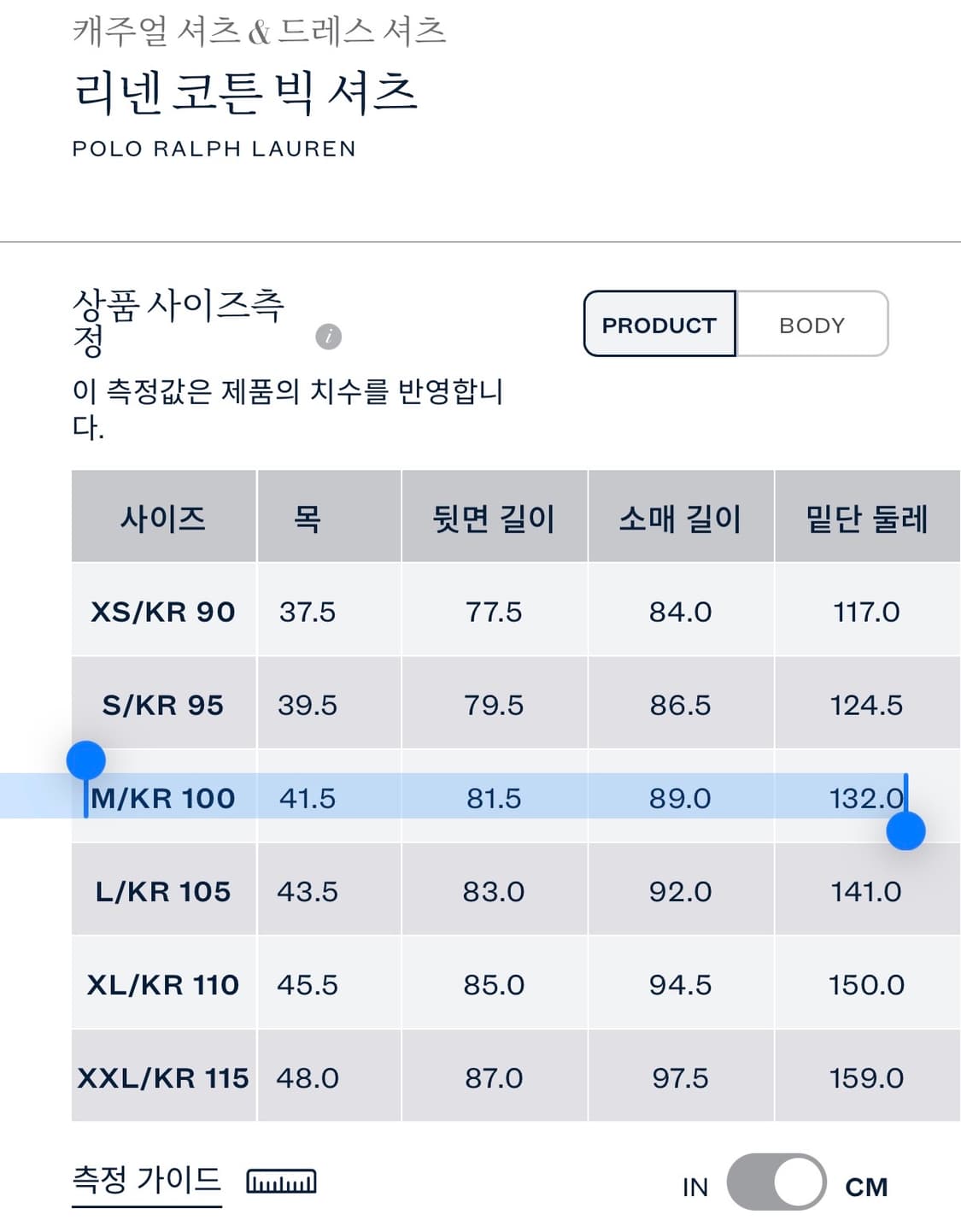961x1232 pixels.
Task: Toggle the IN/CM unit switch
Action: pos(776,1182)
